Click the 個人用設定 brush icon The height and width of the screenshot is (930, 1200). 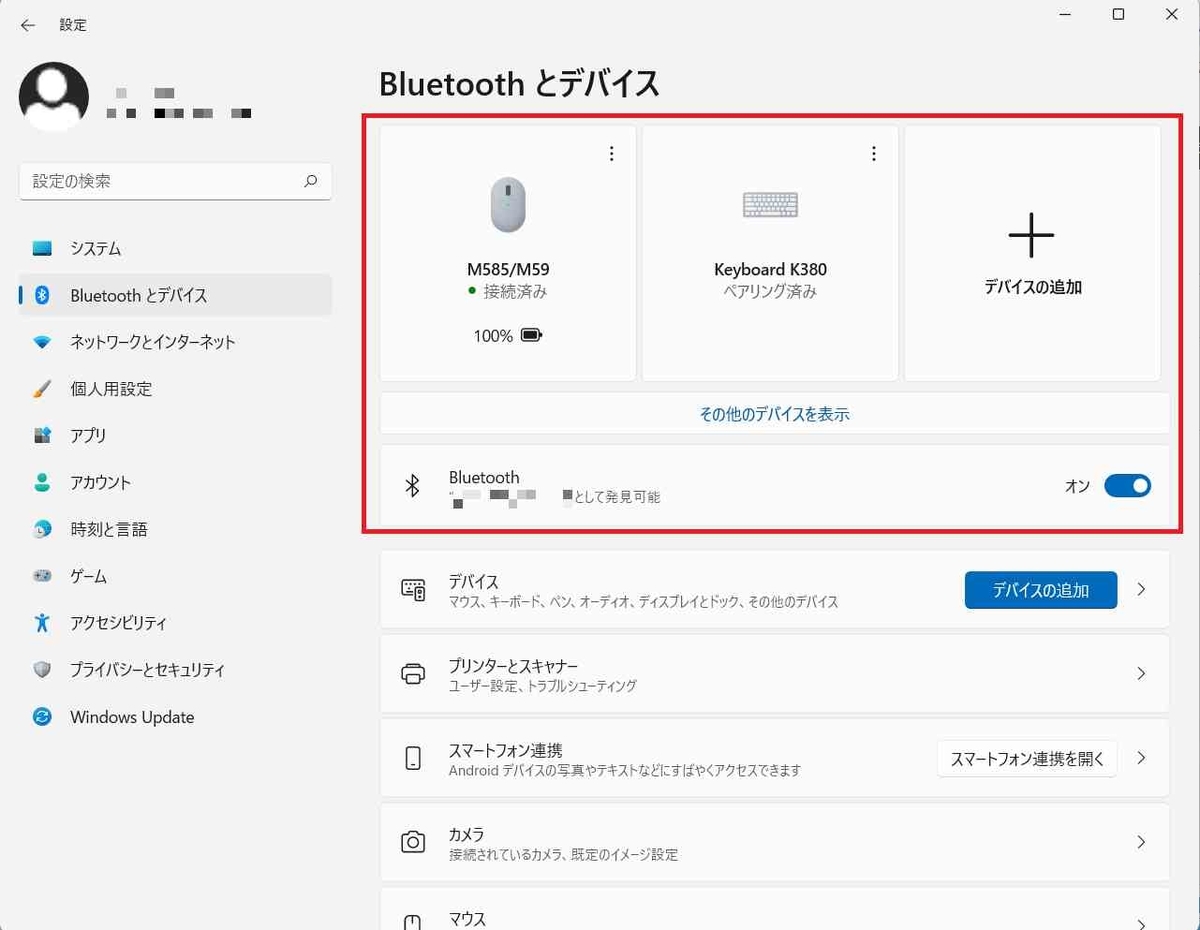pos(42,389)
